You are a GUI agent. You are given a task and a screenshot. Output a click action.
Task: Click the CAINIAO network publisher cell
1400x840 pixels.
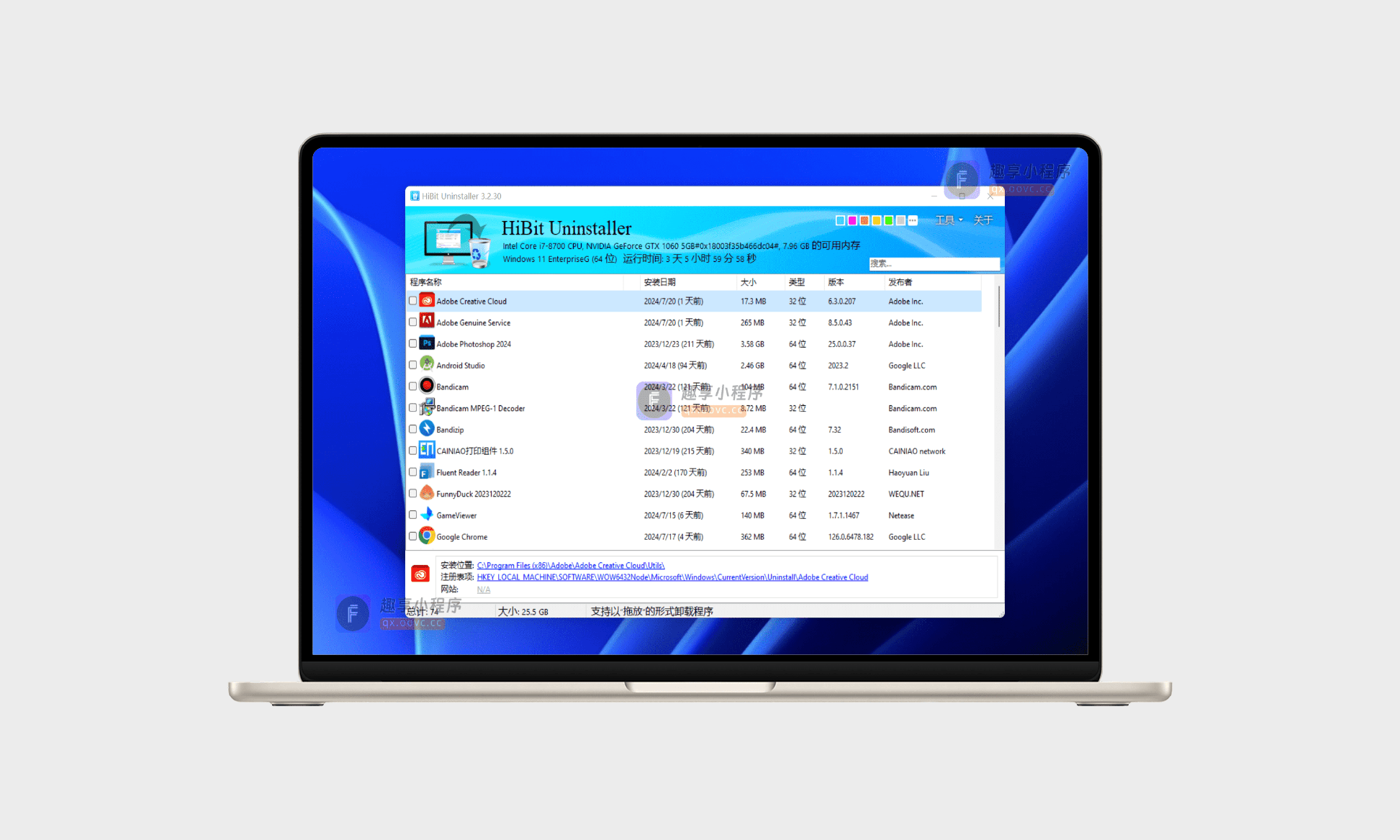(x=917, y=451)
